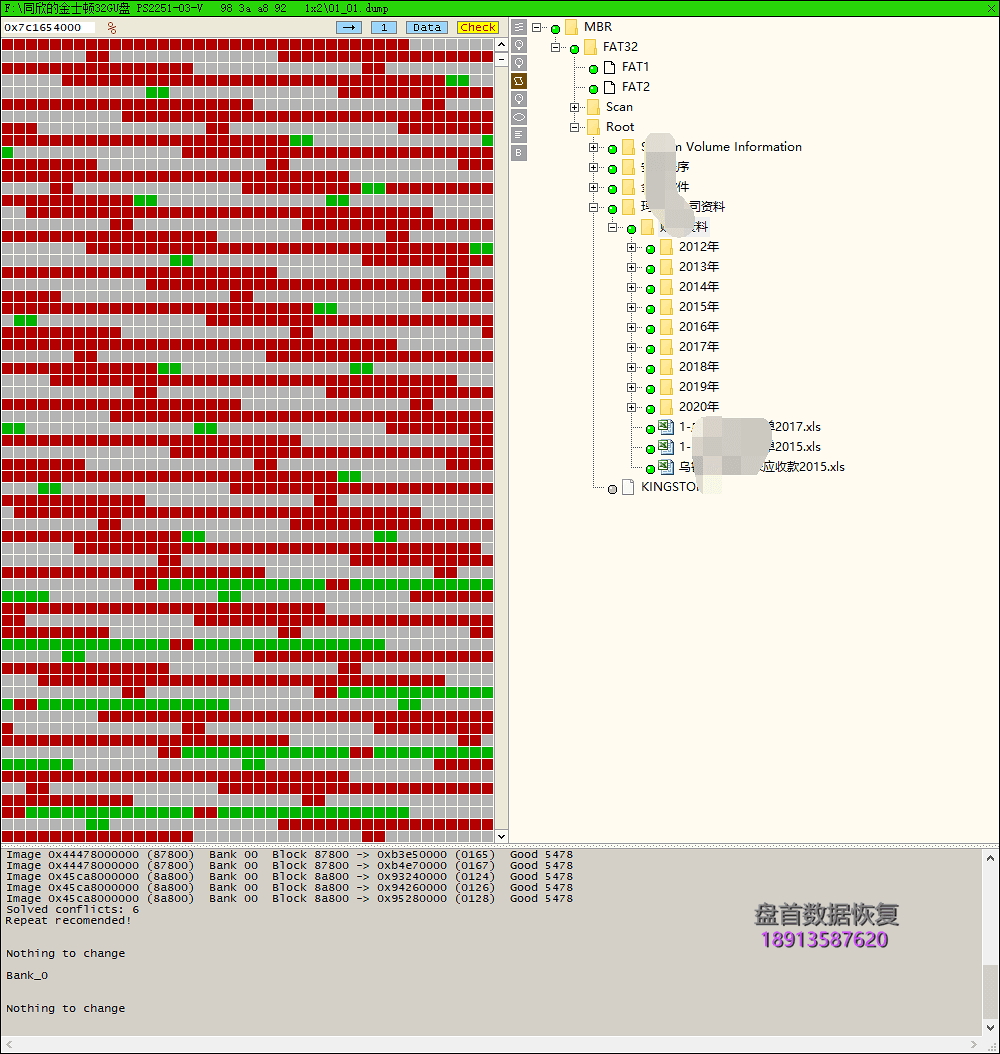
Task: Select the FAT2 tree entry label
Action: tap(636, 87)
